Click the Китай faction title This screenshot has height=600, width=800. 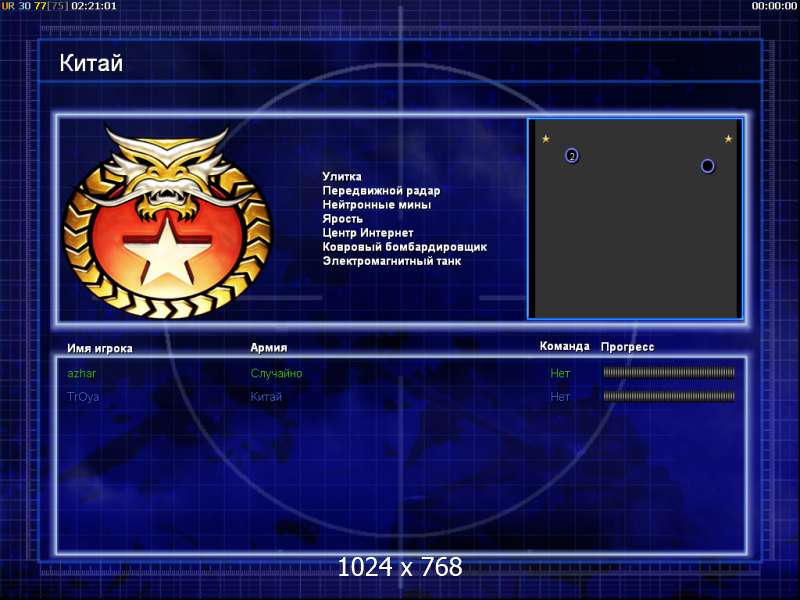coord(91,63)
